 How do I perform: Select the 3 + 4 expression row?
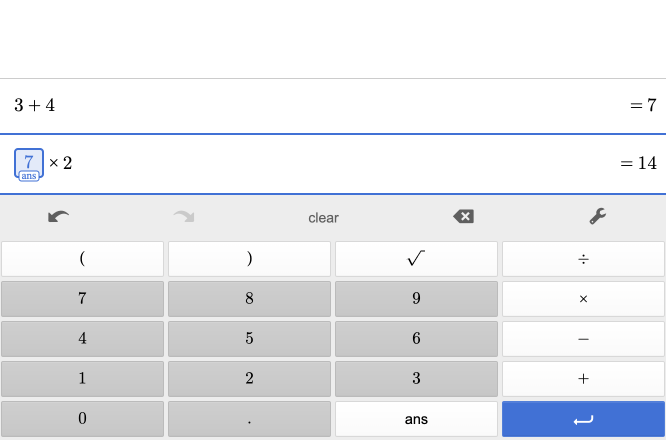(x=300, y=105)
